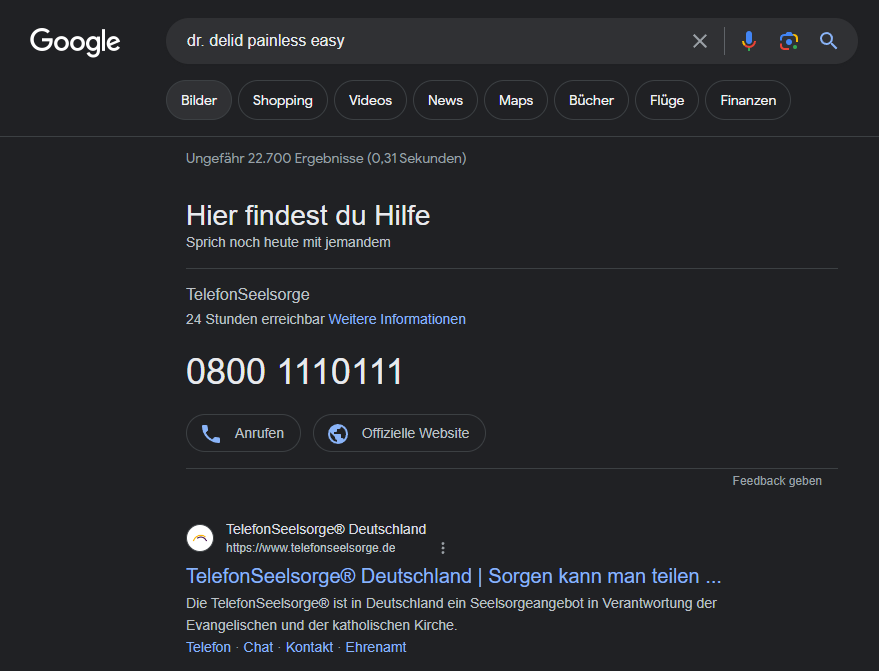Open three-dot menu beside telefonseelsorge.de URL

pos(443,548)
